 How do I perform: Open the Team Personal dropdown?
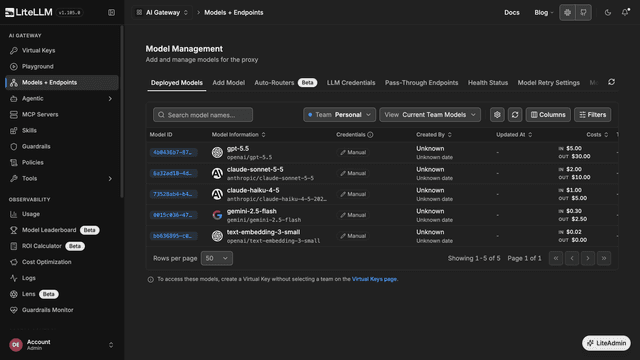pos(339,115)
